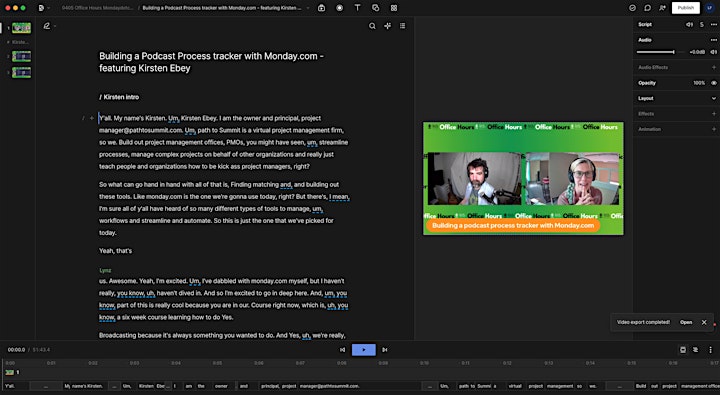Play the composition with blue play button
The width and height of the screenshot is (720, 395).
click(364, 350)
